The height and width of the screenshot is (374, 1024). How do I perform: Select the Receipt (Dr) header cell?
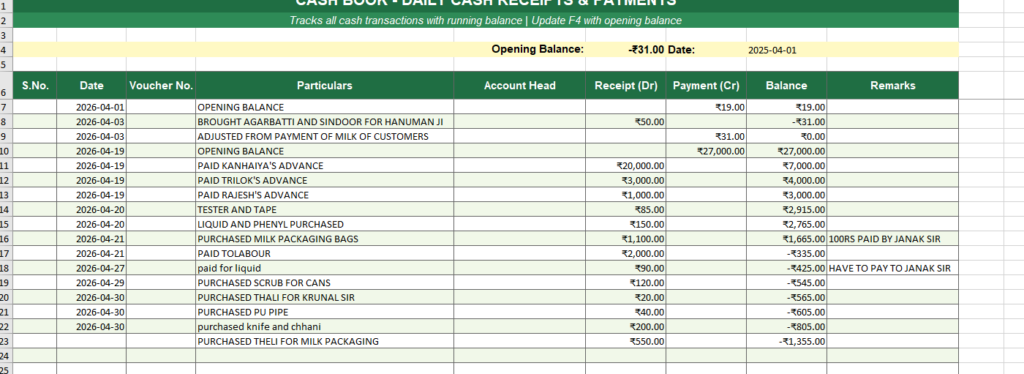click(x=626, y=86)
